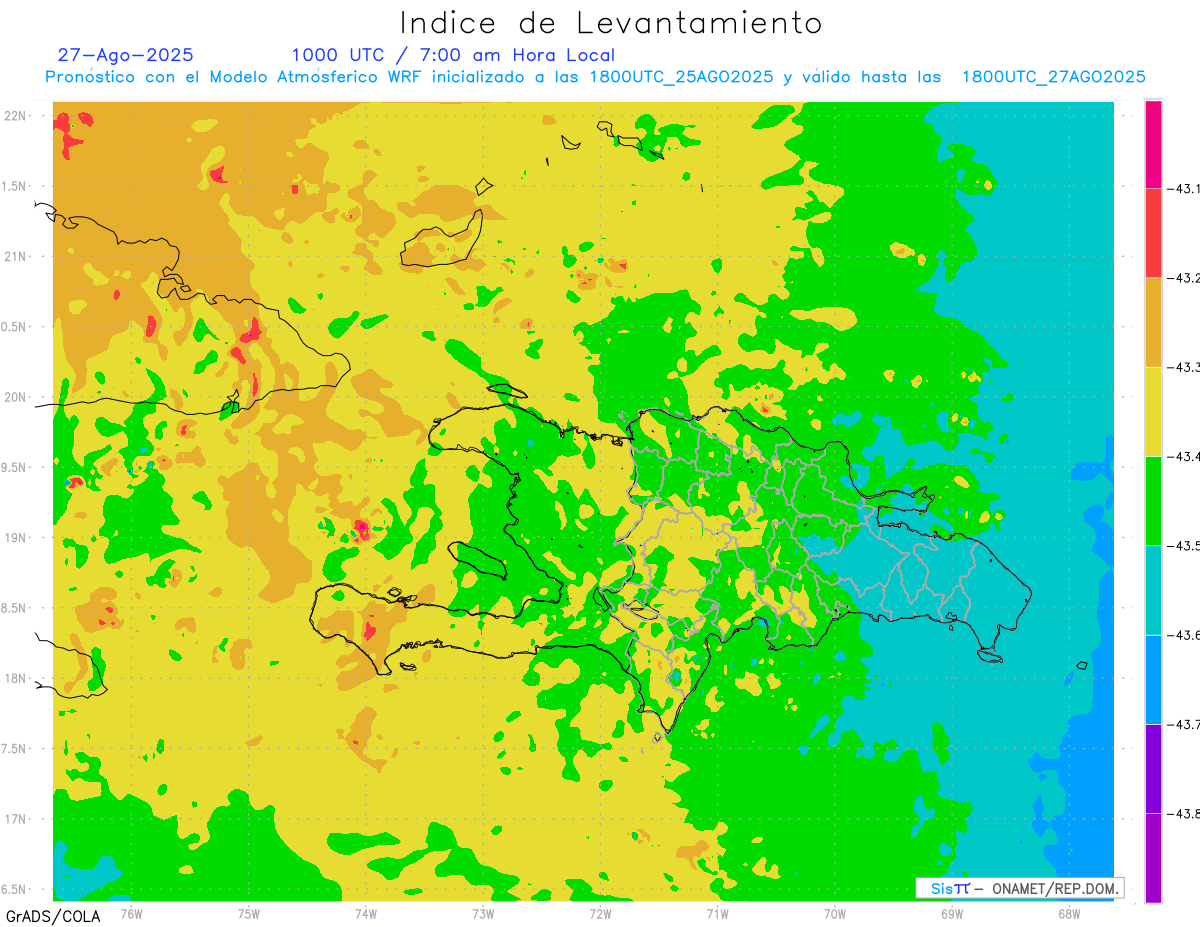
Task: Select the yellow colorbar swatch
Action: pyautogui.click(x=1153, y=411)
